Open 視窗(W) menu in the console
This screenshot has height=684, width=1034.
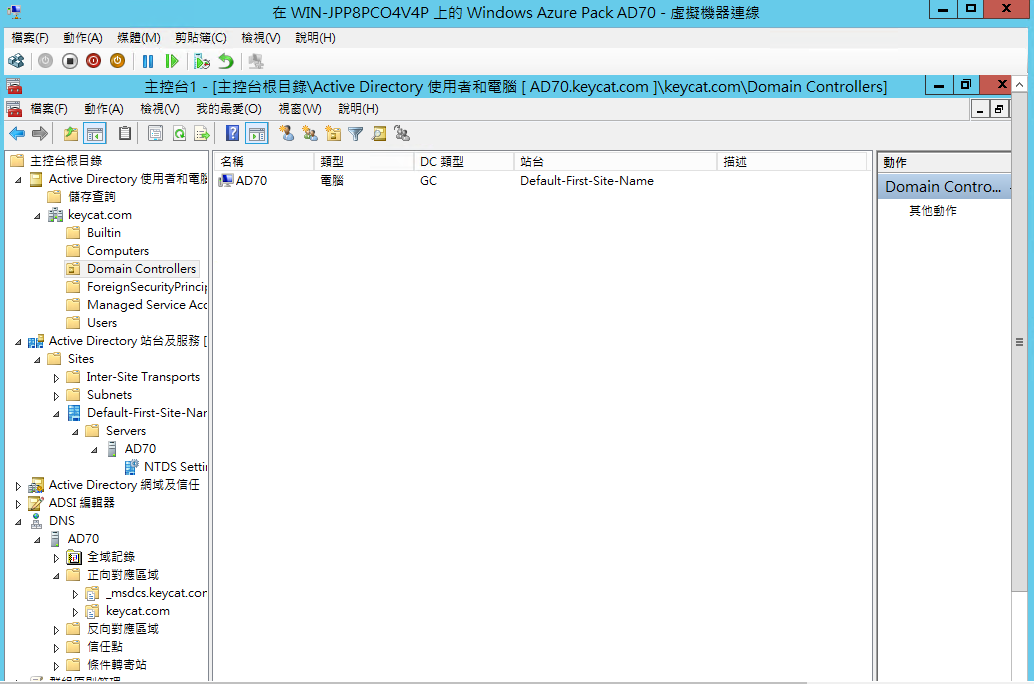[x=300, y=109]
